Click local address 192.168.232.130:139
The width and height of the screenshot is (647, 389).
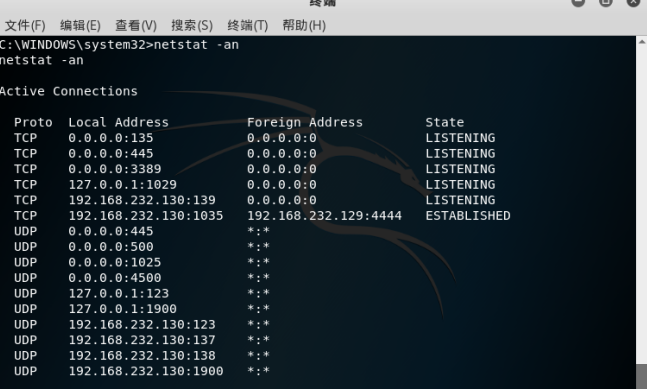point(142,200)
